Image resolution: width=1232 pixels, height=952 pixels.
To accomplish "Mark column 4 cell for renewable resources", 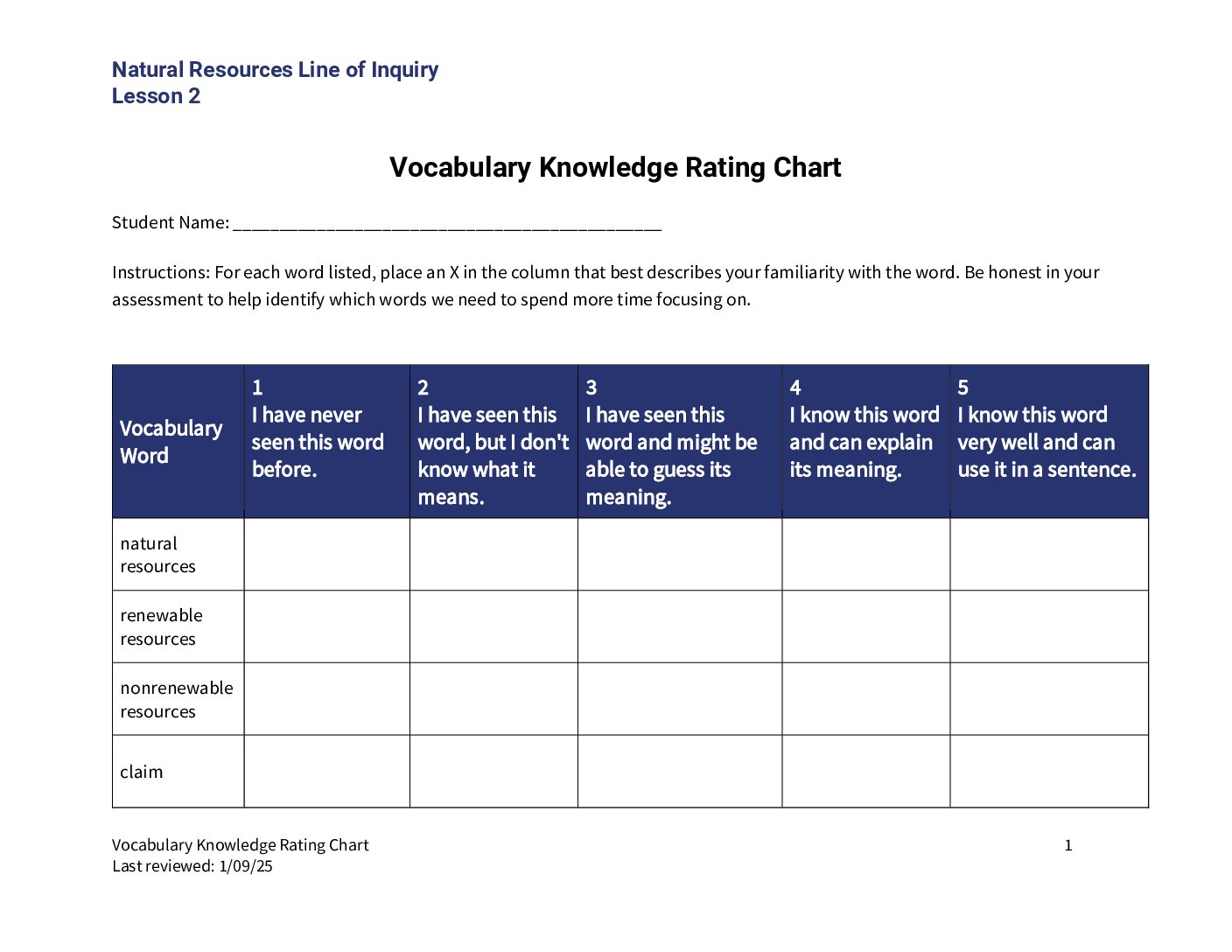I will (866, 626).
